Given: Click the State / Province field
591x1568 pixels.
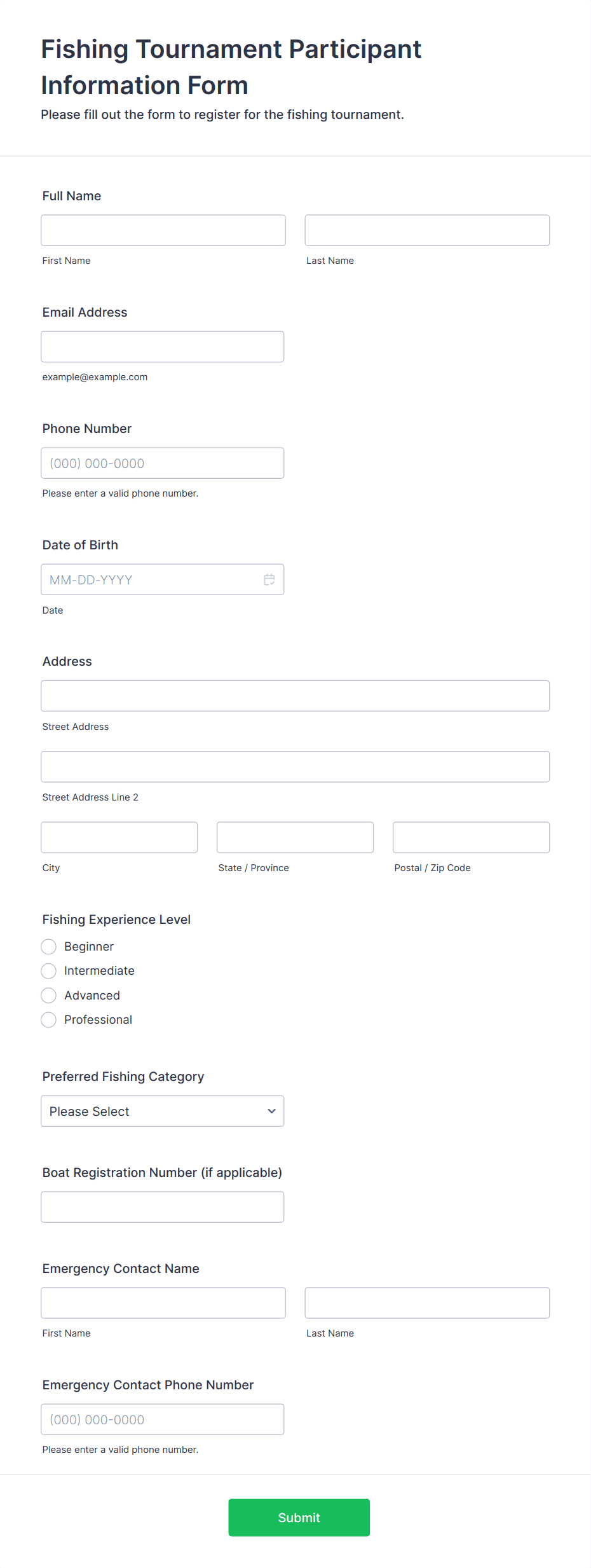Looking at the screenshot, I should (x=295, y=837).
